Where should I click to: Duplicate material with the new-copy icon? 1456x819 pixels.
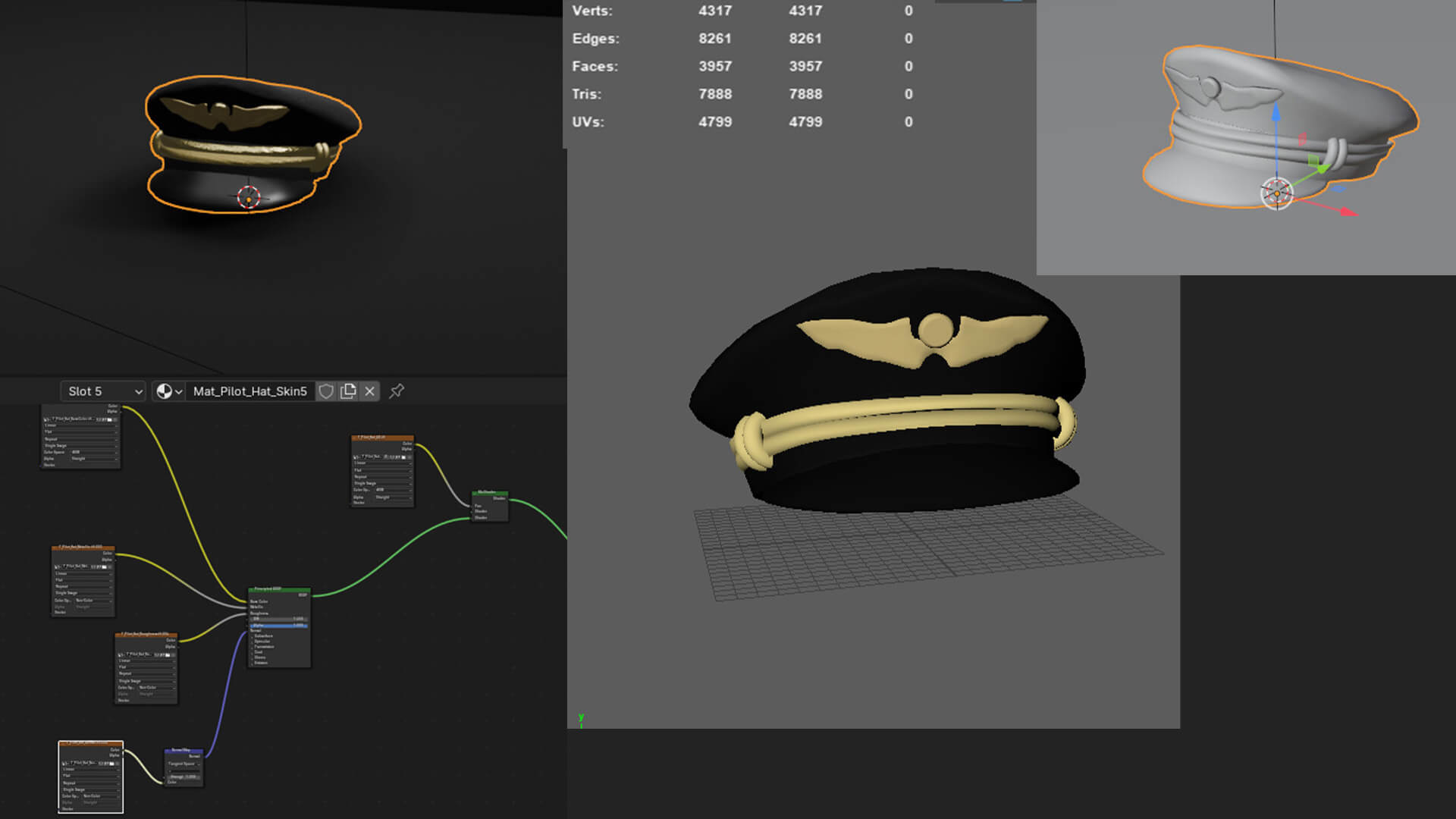coord(348,391)
